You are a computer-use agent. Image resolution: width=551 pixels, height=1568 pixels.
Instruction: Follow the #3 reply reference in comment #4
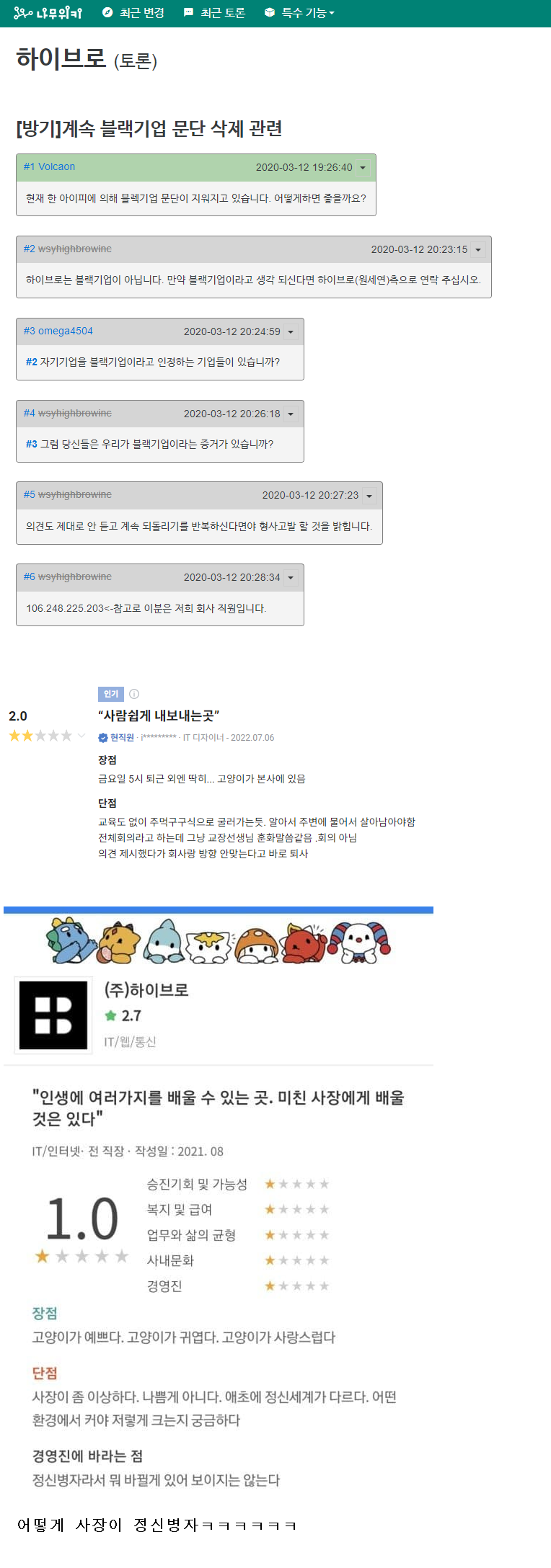click(x=32, y=444)
